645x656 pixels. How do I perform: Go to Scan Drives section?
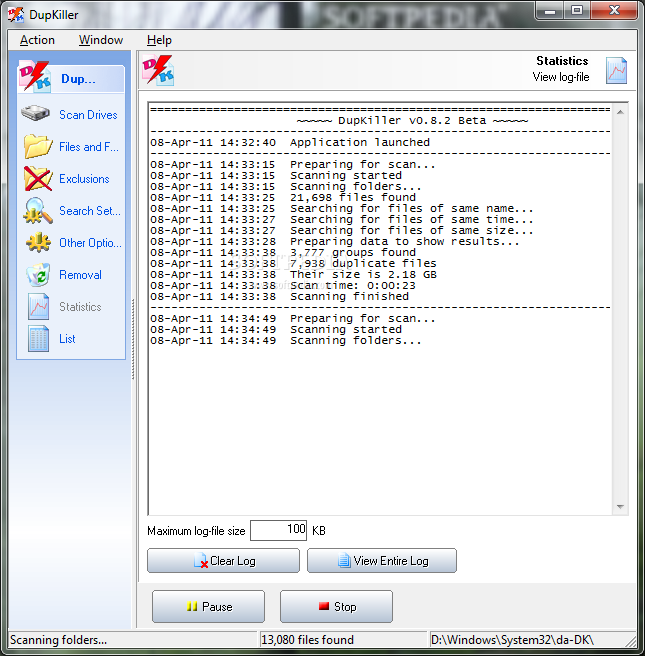click(88, 115)
